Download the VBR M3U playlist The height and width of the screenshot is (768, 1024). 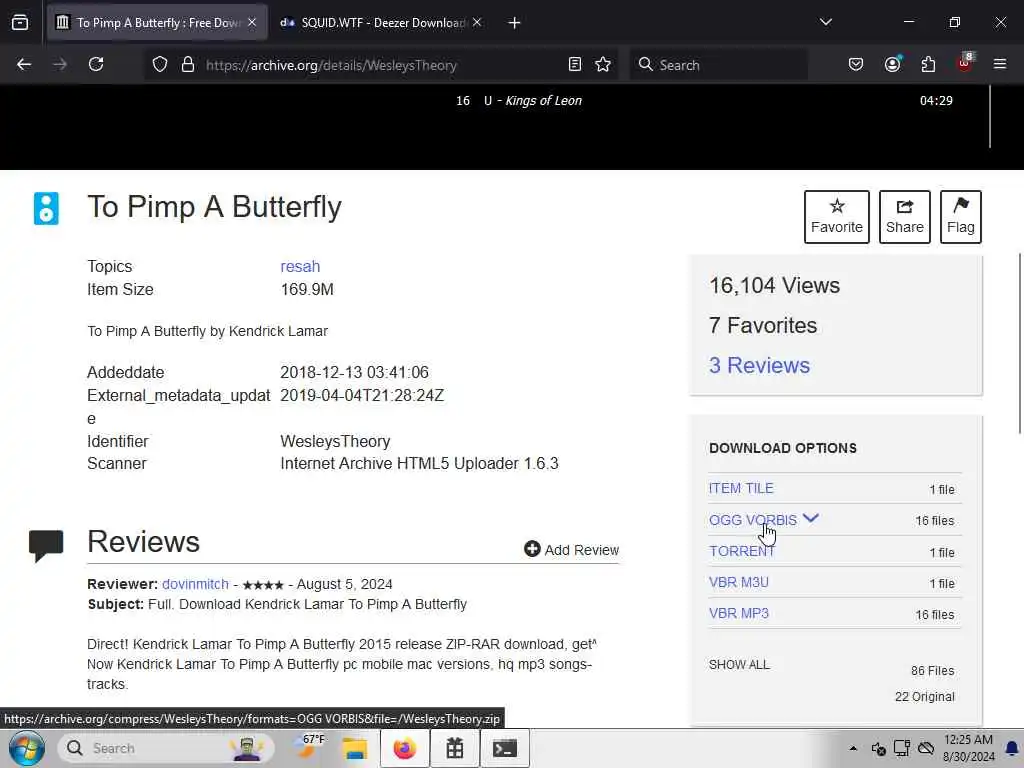(x=739, y=582)
